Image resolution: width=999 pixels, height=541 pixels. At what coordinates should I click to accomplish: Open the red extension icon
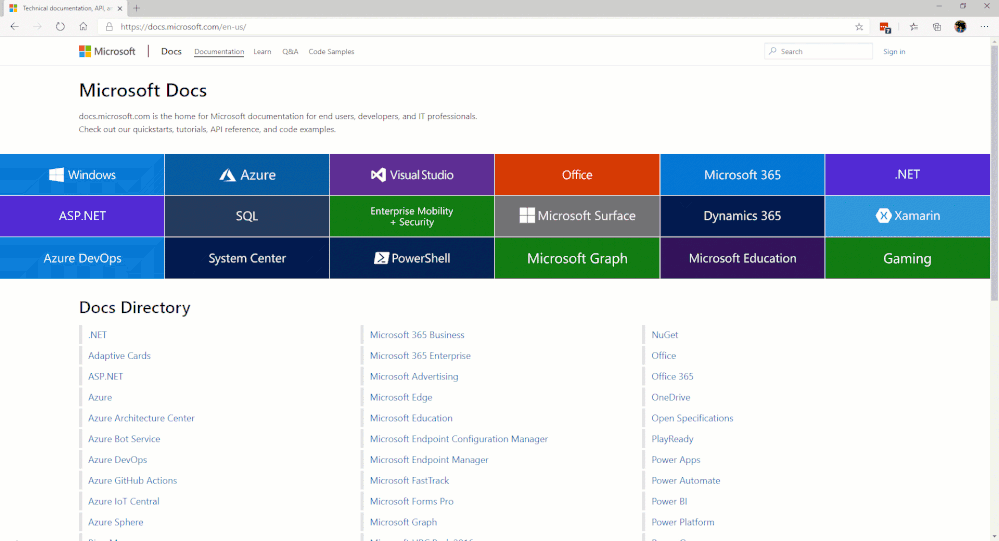click(x=885, y=27)
